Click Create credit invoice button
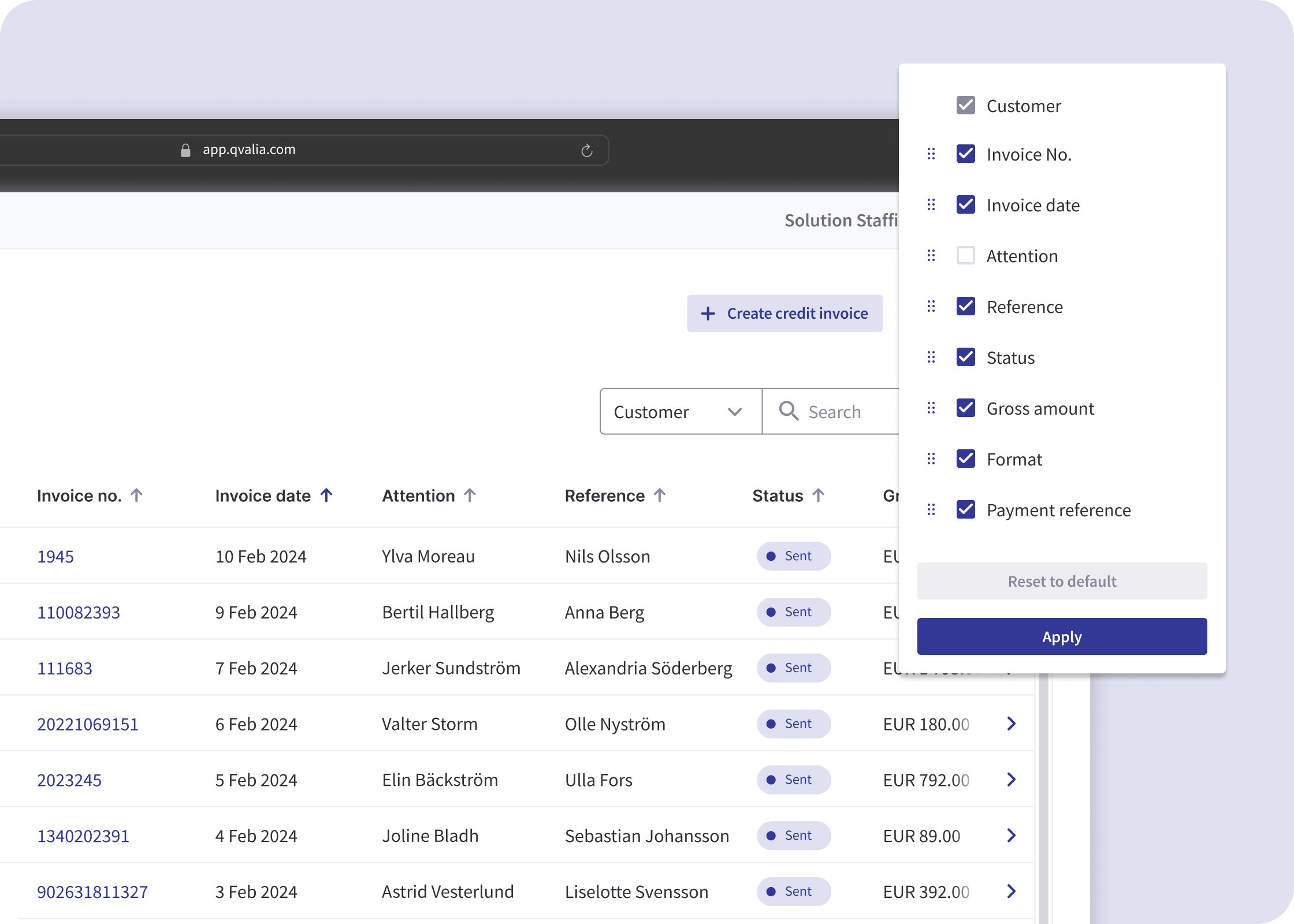Screen dimensions: 1294x924 click(784, 314)
